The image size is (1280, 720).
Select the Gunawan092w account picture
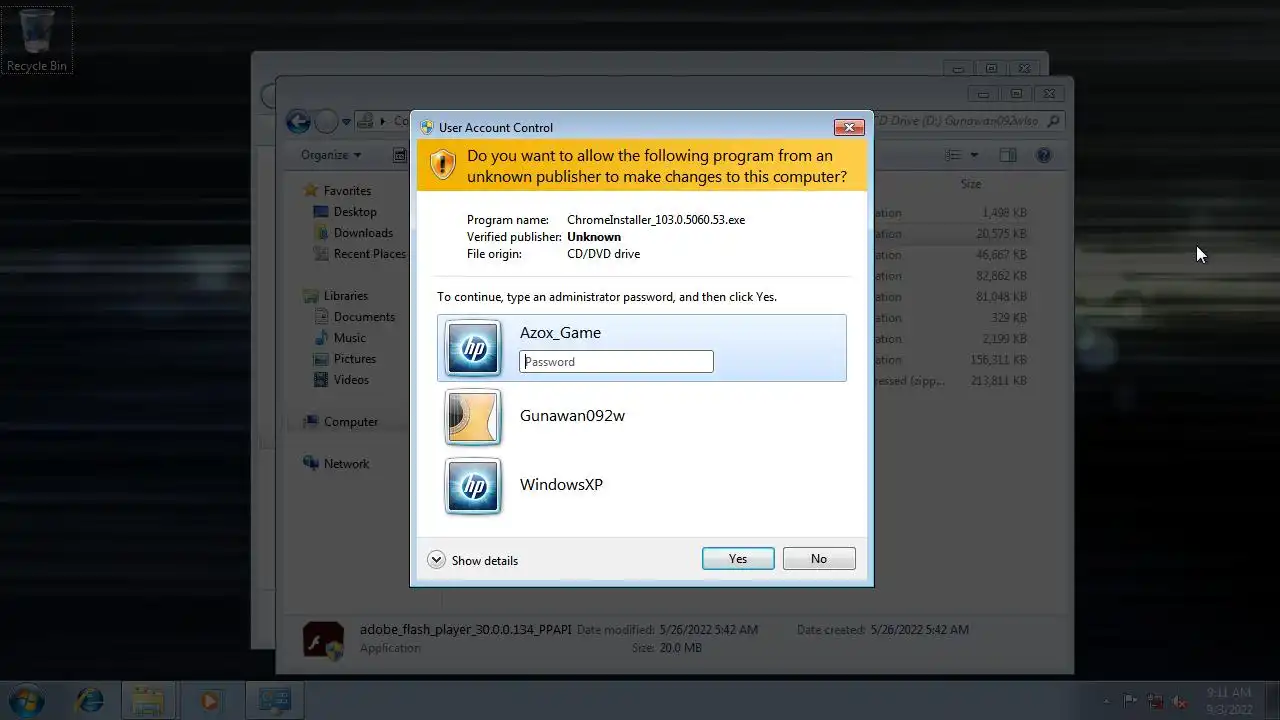click(x=473, y=417)
